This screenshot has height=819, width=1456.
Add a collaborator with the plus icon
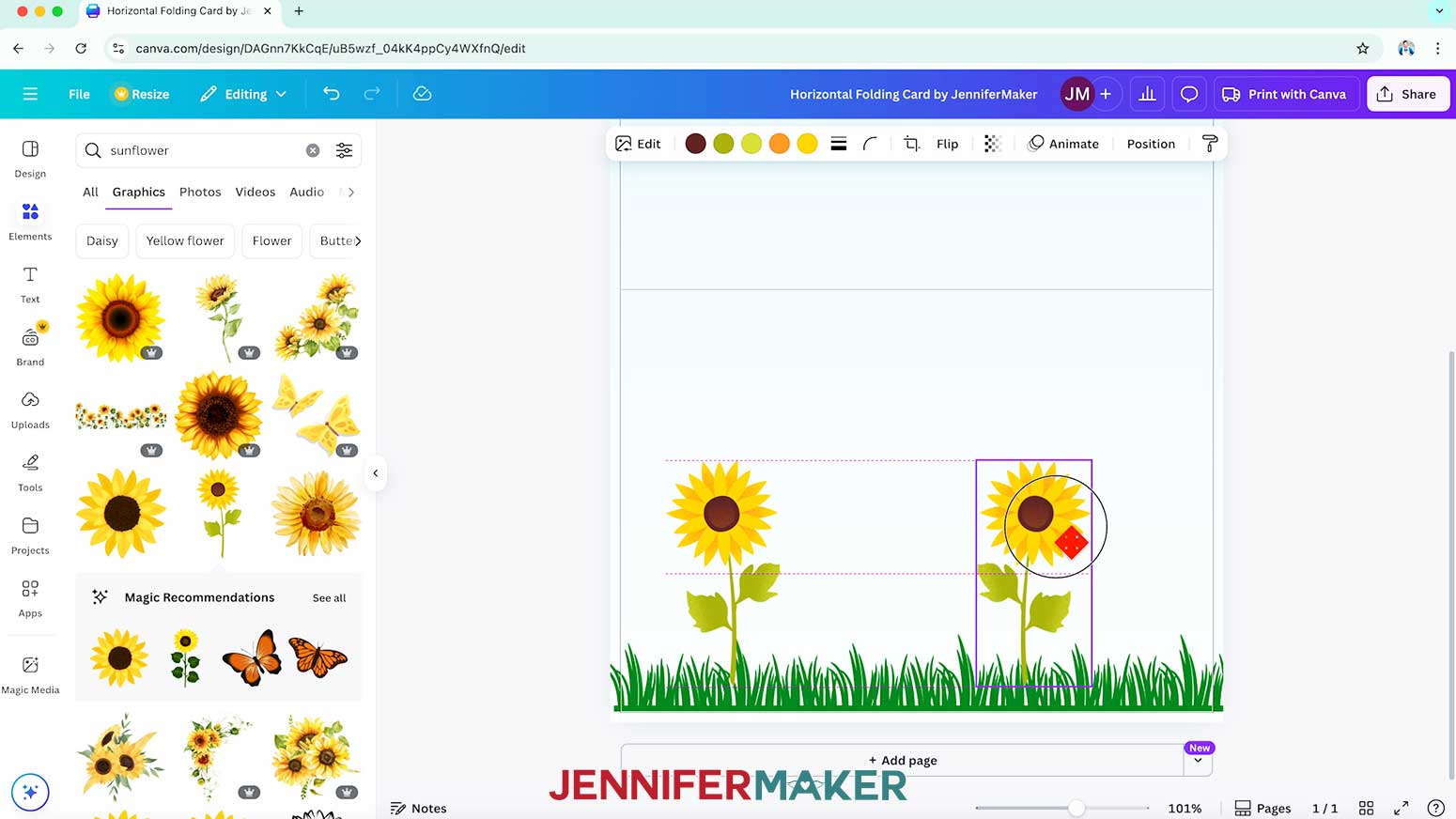tap(1106, 94)
